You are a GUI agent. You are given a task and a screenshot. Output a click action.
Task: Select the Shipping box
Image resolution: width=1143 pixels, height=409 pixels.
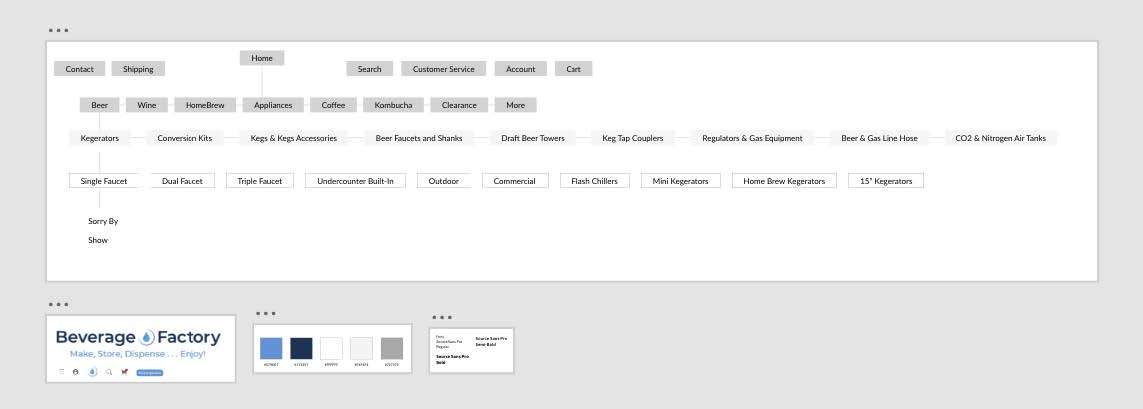pyautogui.click(x=138, y=69)
